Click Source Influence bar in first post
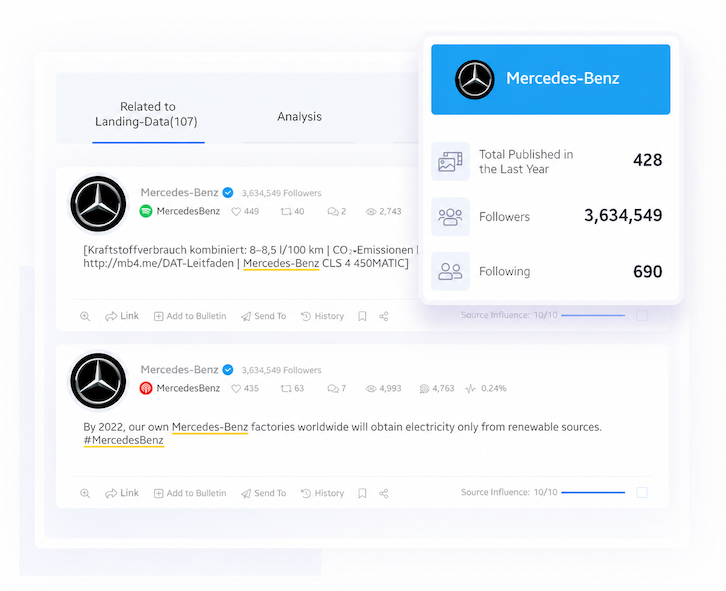The image size is (726, 591). tap(593, 315)
